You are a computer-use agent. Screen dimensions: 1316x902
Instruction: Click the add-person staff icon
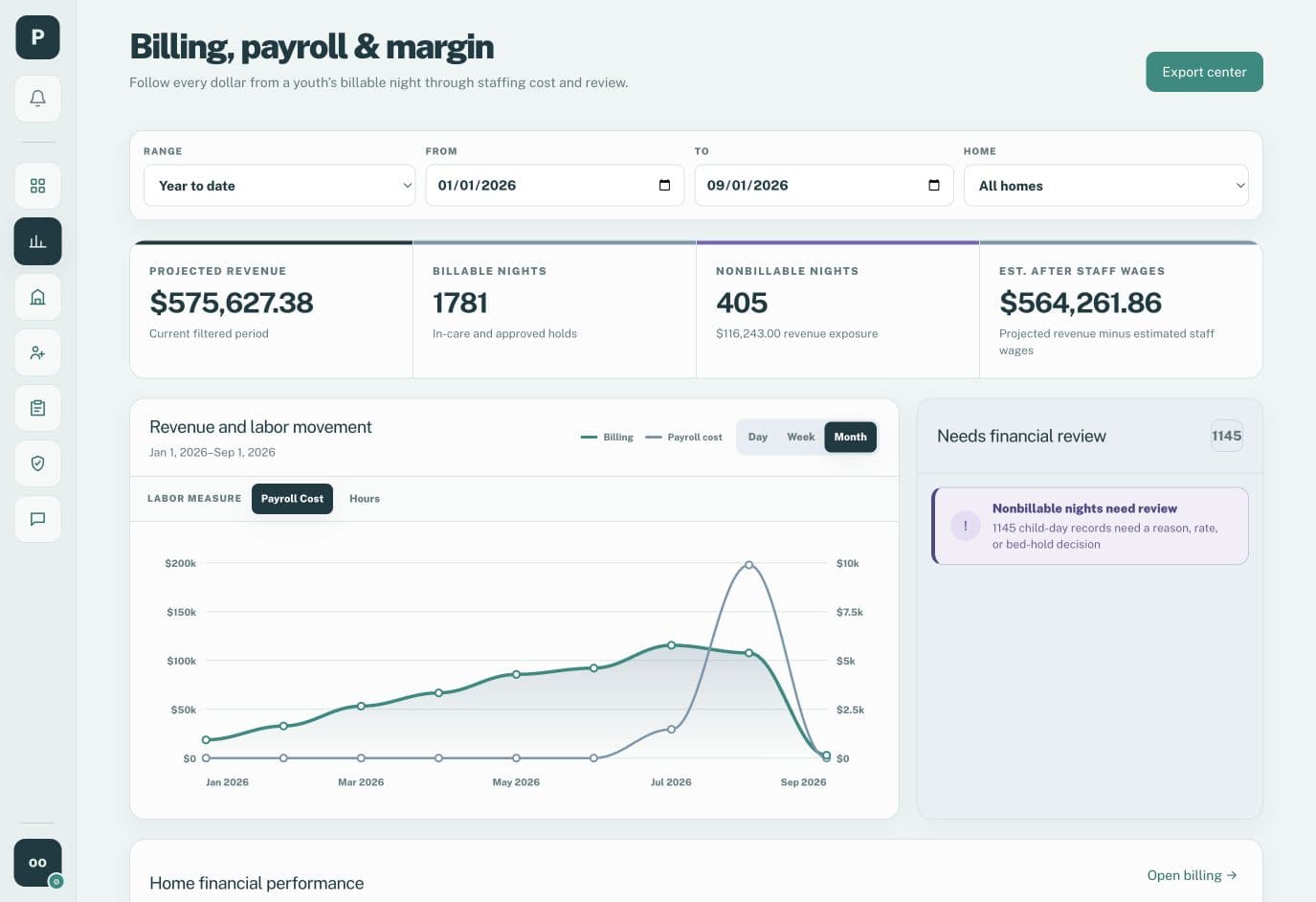(x=37, y=352)
